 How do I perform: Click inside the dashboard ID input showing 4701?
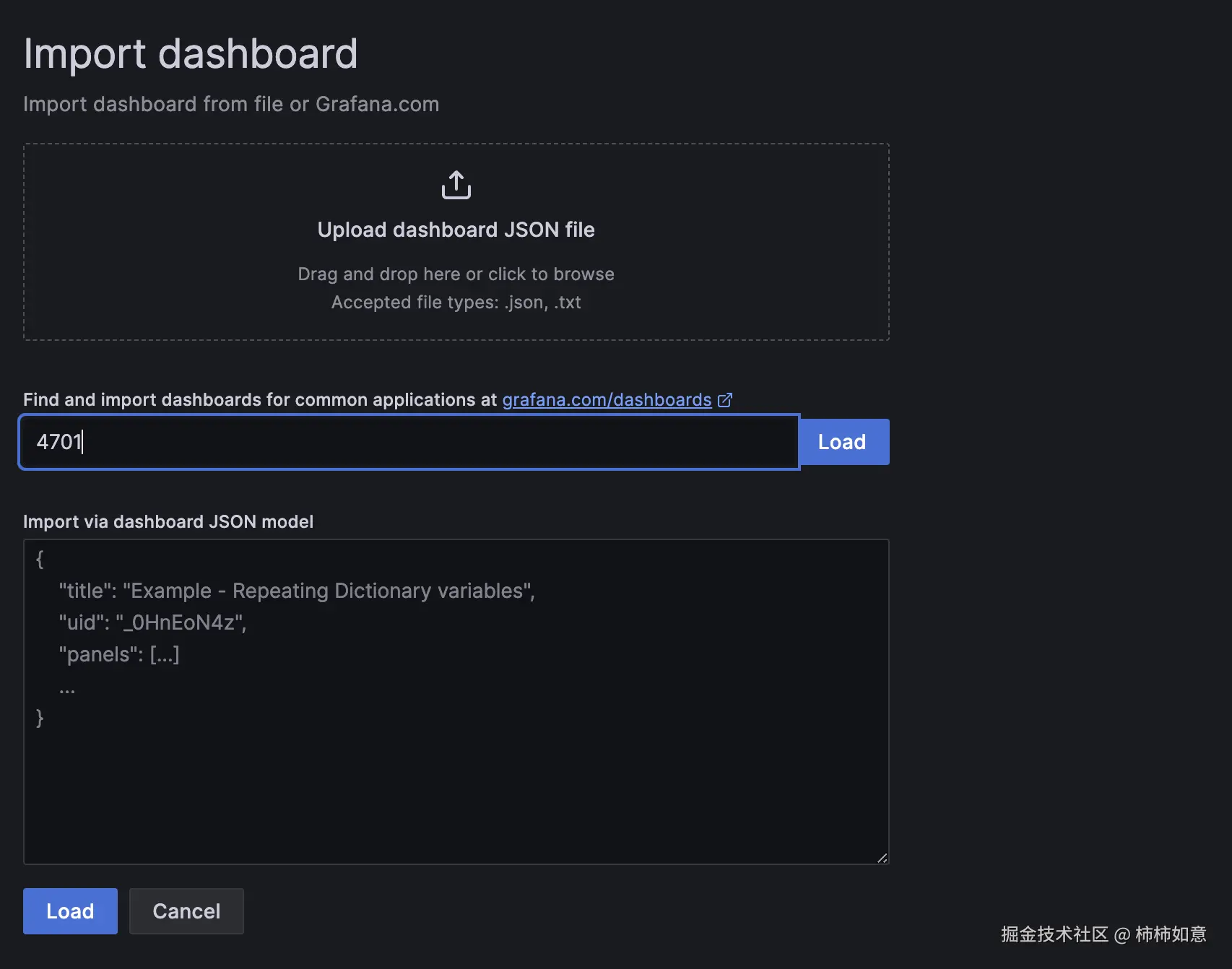pos(289,441)
